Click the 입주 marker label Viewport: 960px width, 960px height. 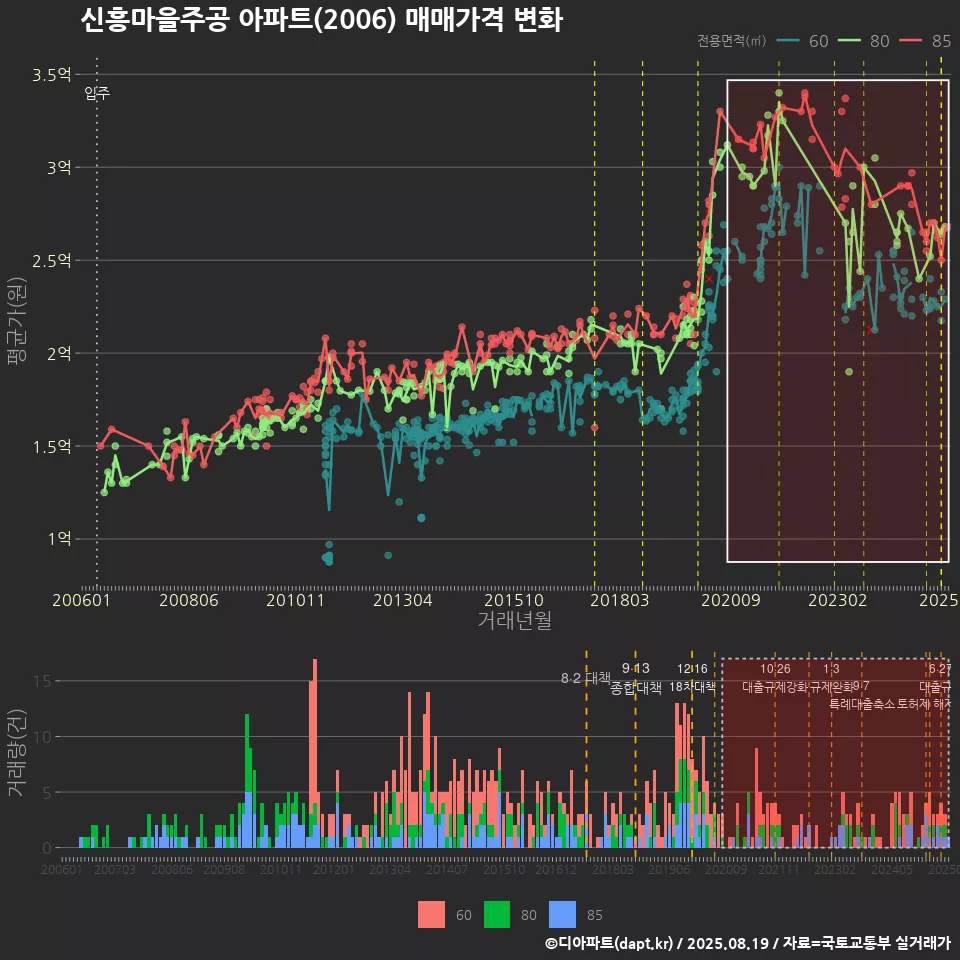click(97, 93)
